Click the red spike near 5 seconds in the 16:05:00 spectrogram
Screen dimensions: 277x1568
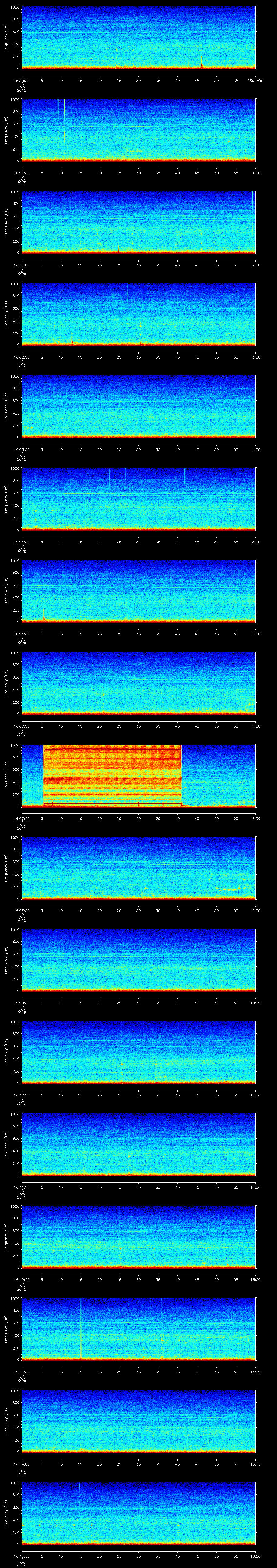44,615
